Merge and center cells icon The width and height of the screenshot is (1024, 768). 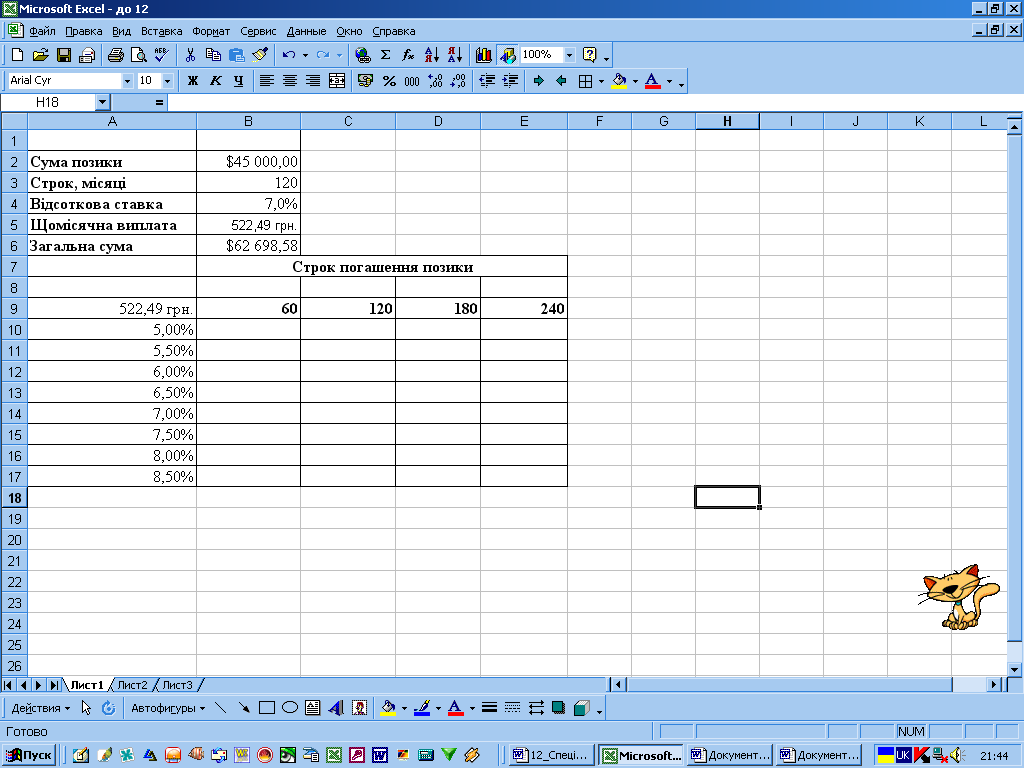[337, 81]
